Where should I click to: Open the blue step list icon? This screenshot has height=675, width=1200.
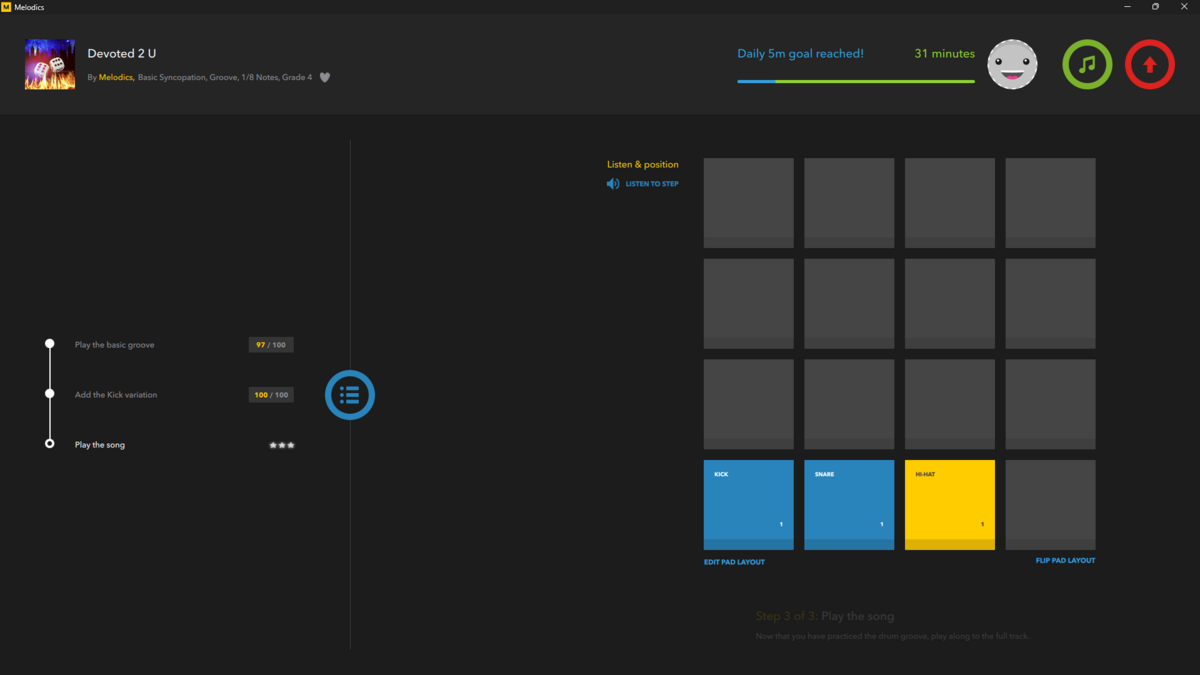(x=350, y=395)
